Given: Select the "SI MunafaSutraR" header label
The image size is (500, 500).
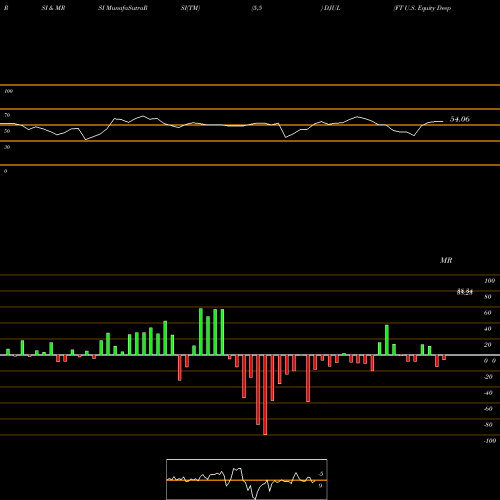Looking at the screenshot, I should pos(123,8).
